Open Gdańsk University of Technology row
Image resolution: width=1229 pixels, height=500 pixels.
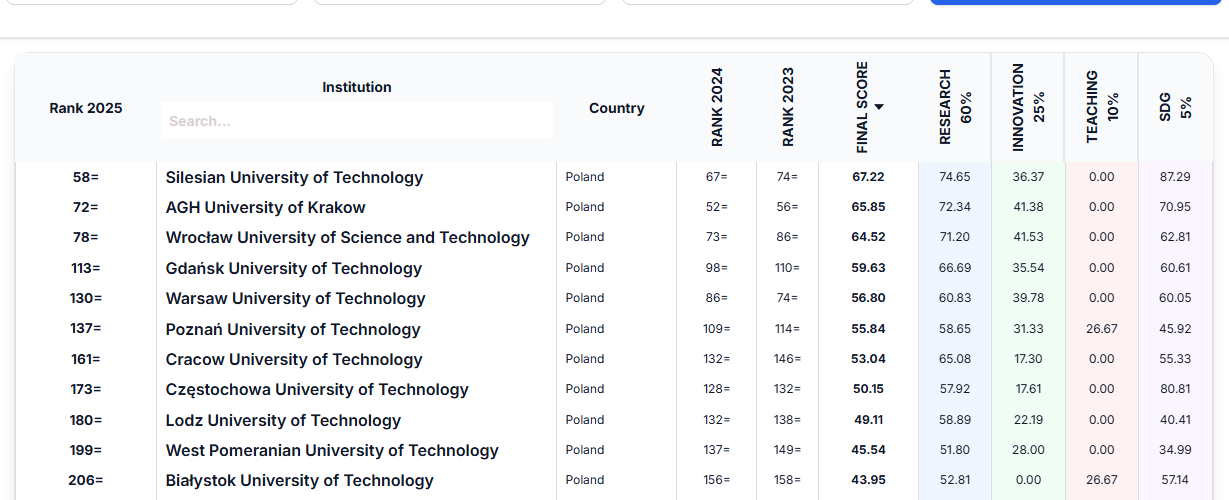point(293,268)
